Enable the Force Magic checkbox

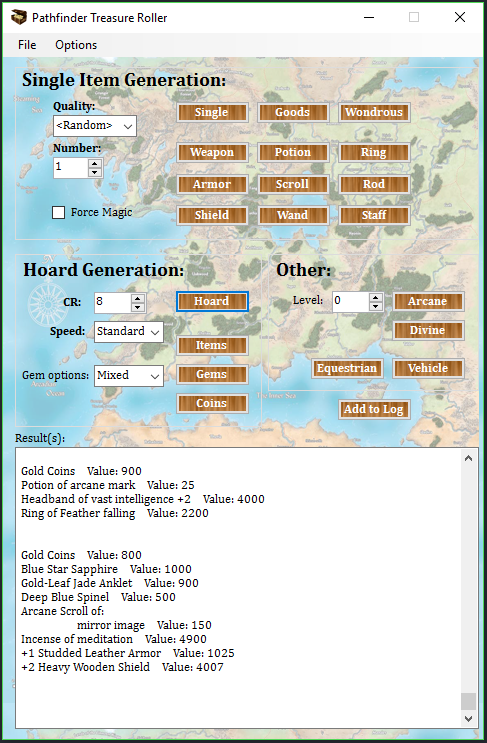coord(58,212)
